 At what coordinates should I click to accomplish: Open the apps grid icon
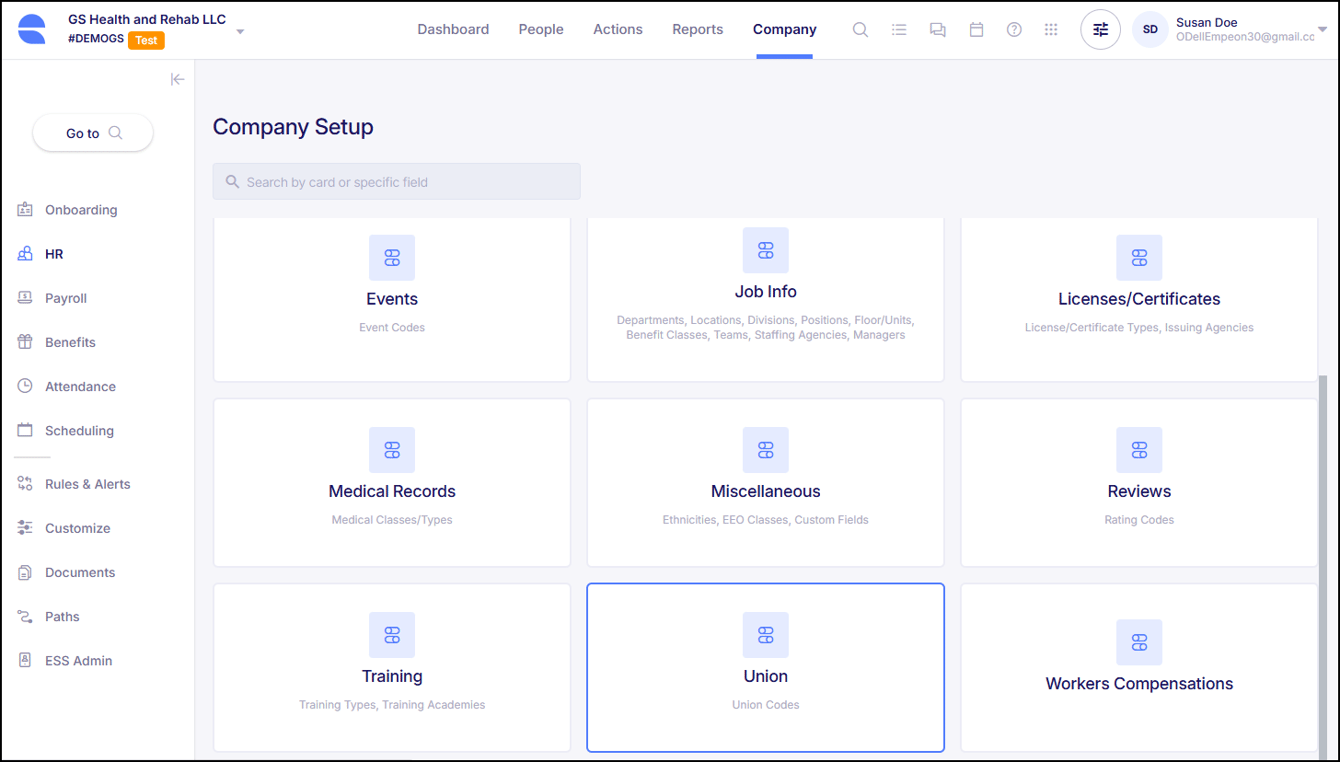1051,30
